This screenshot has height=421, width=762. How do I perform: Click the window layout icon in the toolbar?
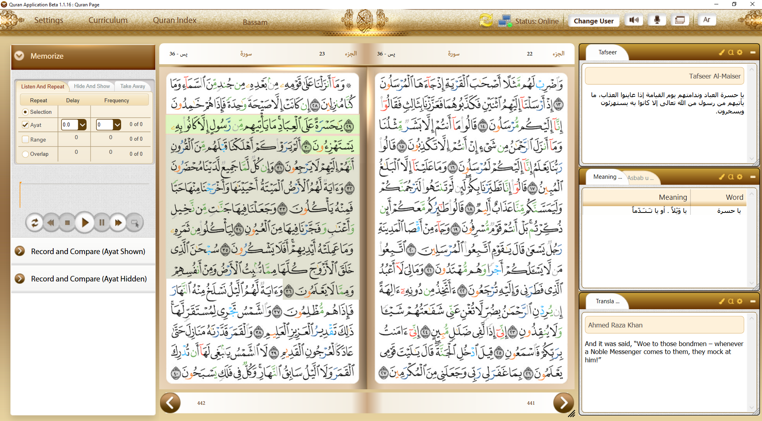tap(680, 20)
